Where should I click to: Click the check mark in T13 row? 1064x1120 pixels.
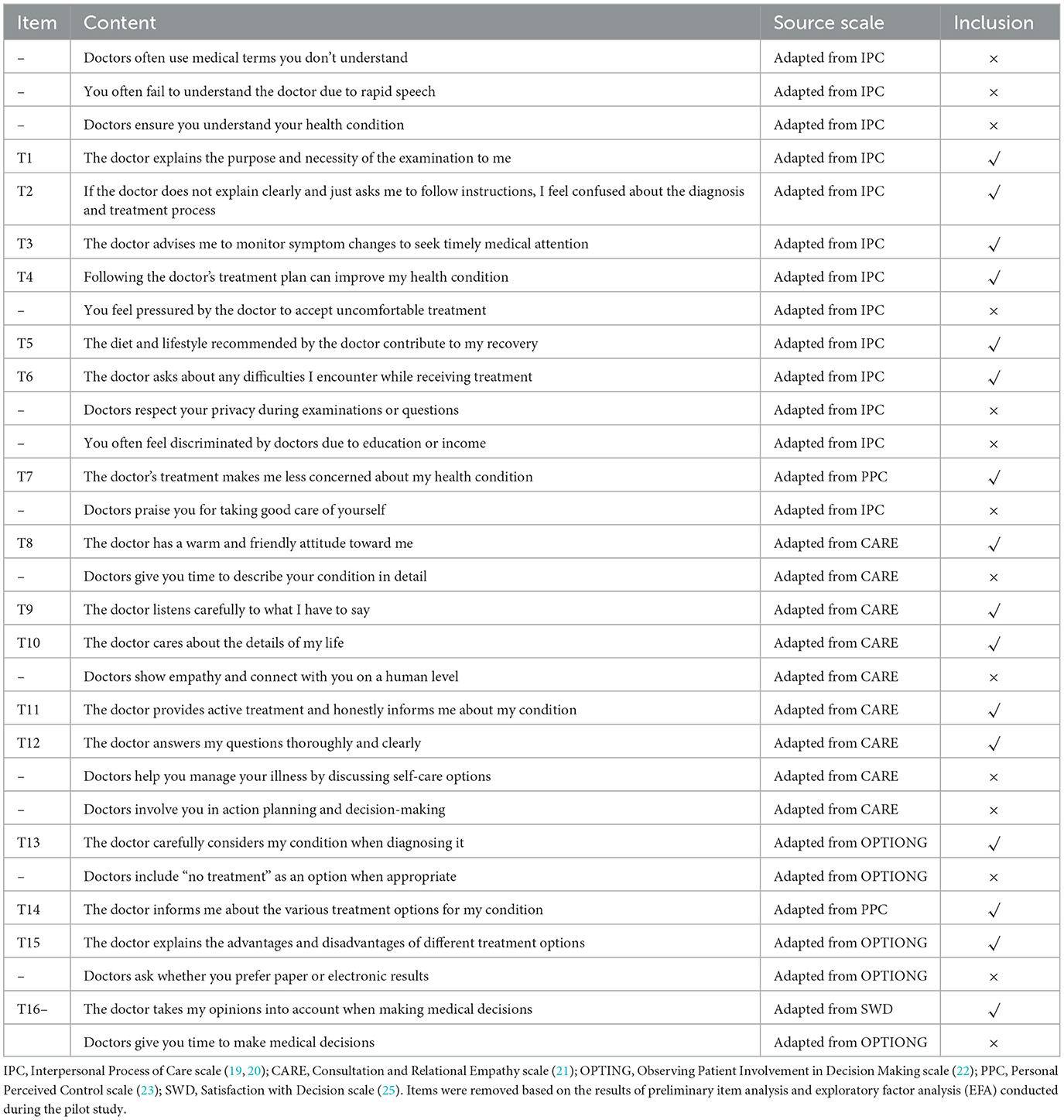click(994, 844)
